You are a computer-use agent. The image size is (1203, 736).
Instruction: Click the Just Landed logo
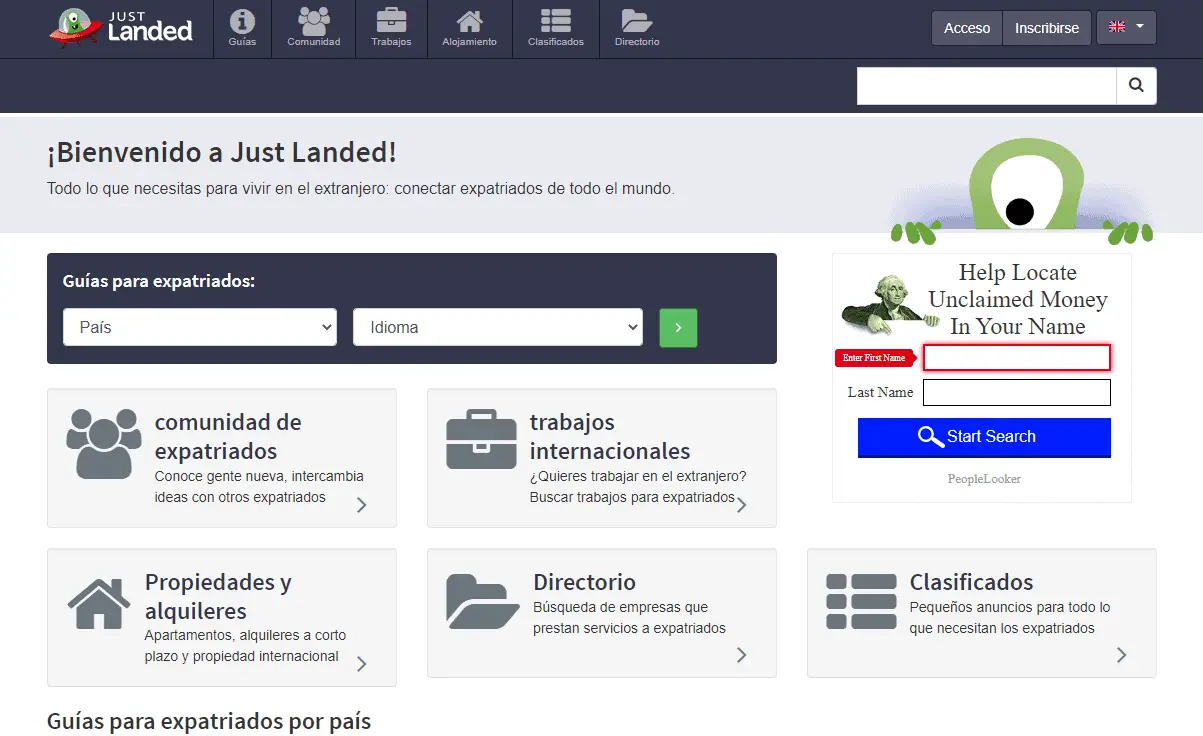(x=121, y=28)
